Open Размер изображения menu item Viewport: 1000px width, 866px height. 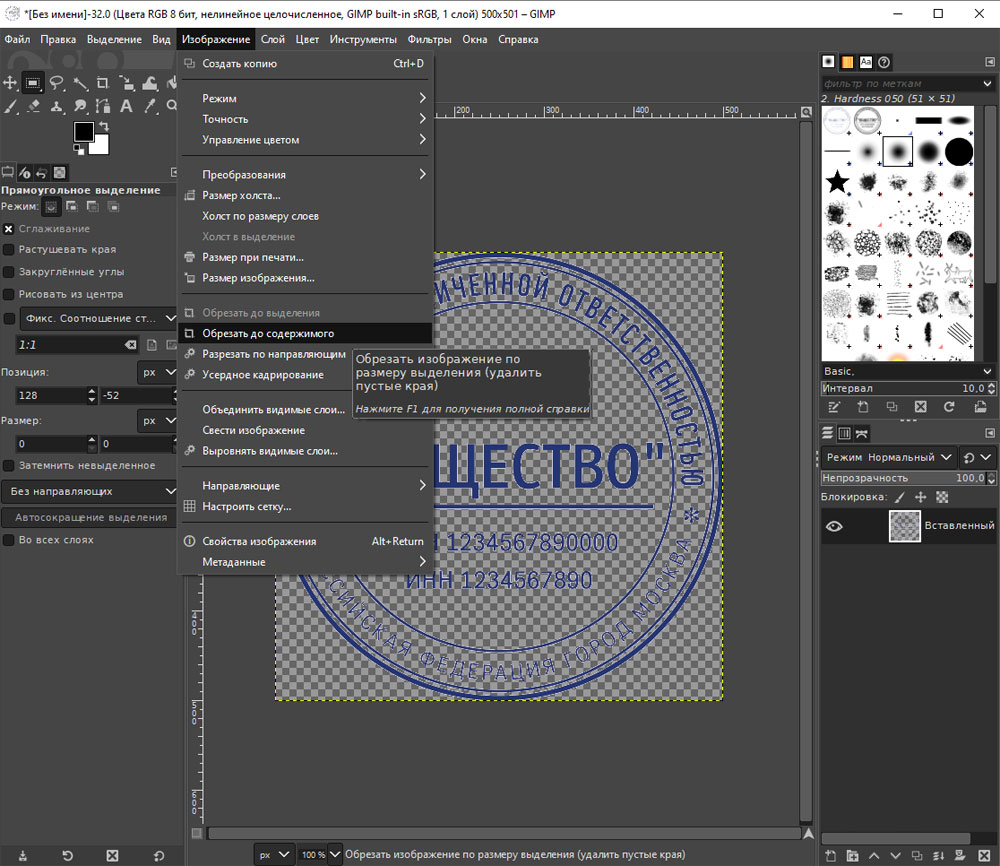[x=305, y=278]
